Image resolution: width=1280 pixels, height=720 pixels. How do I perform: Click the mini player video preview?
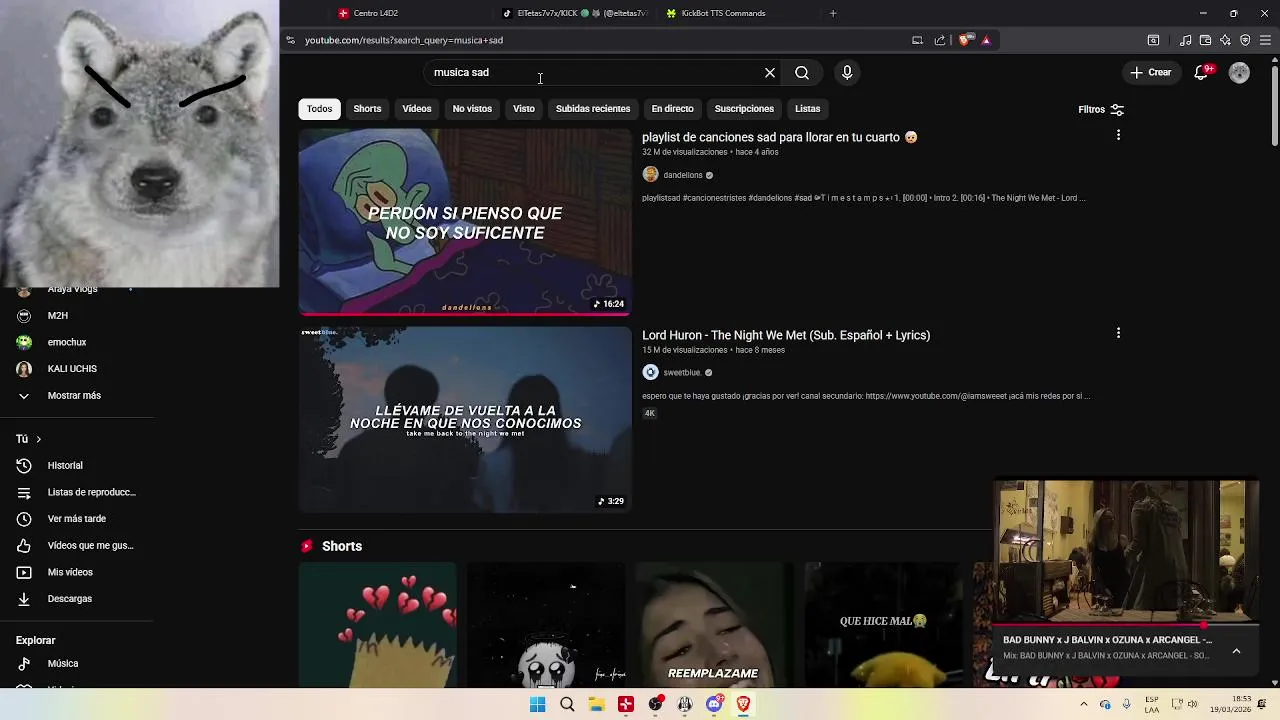click(1126, 551)
